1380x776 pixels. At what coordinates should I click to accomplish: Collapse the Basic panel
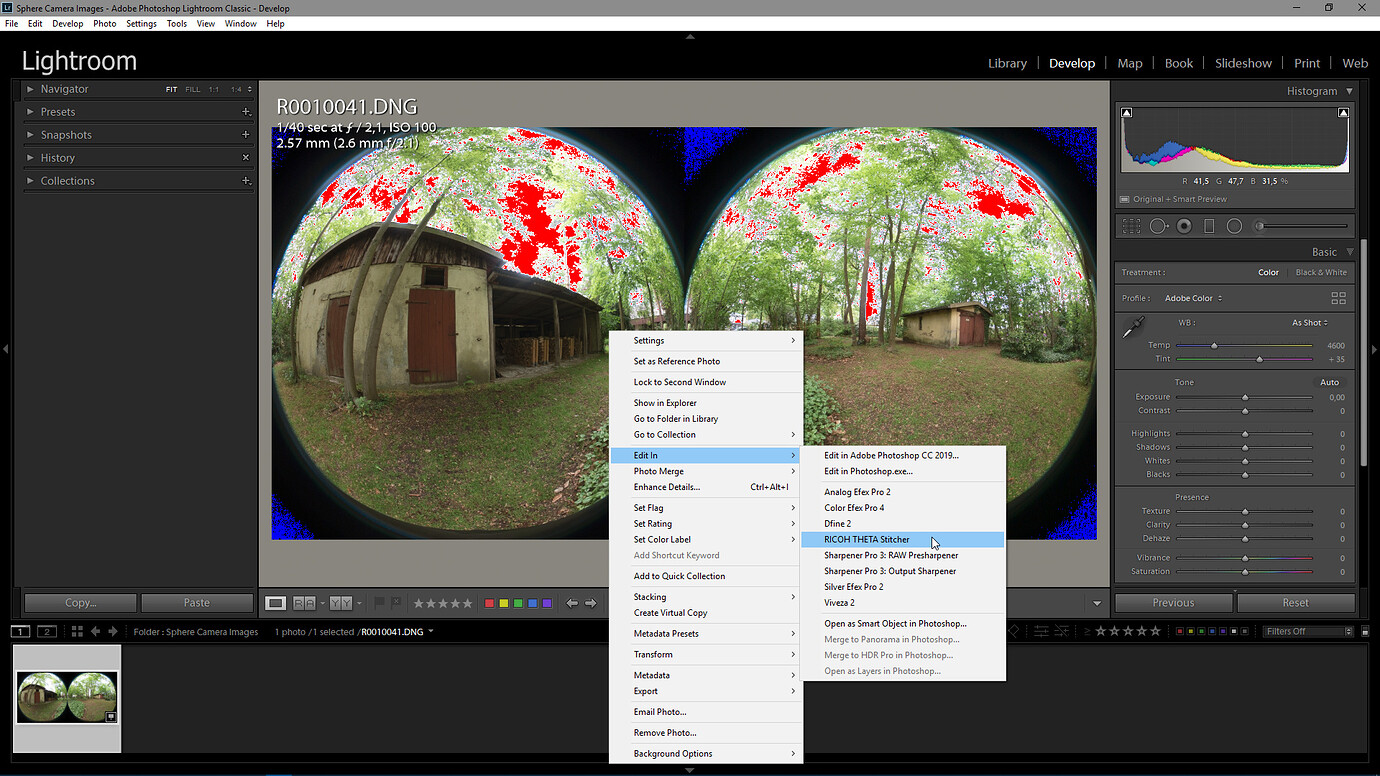click(x=1349, y=252)
